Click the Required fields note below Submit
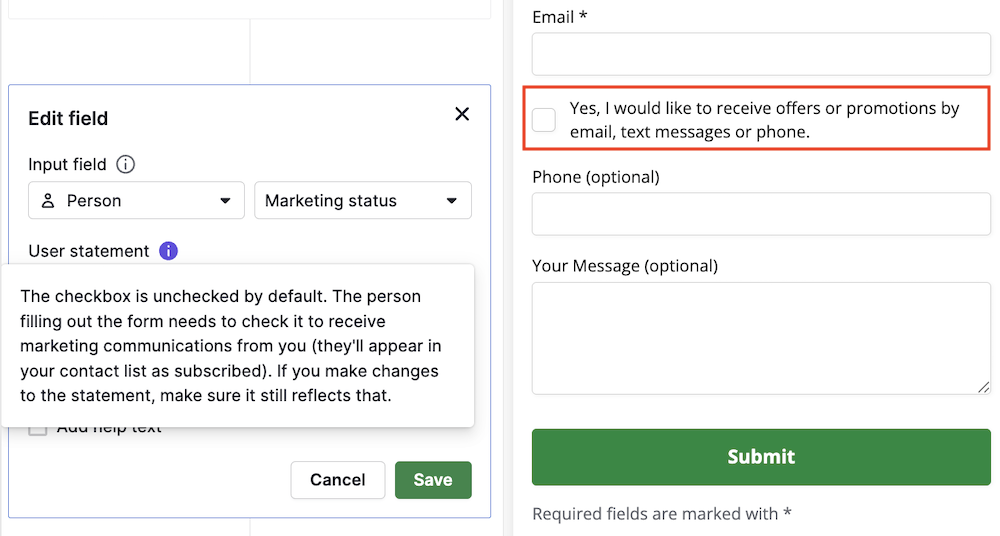1000x536 pixels. (x=661, y=514)
